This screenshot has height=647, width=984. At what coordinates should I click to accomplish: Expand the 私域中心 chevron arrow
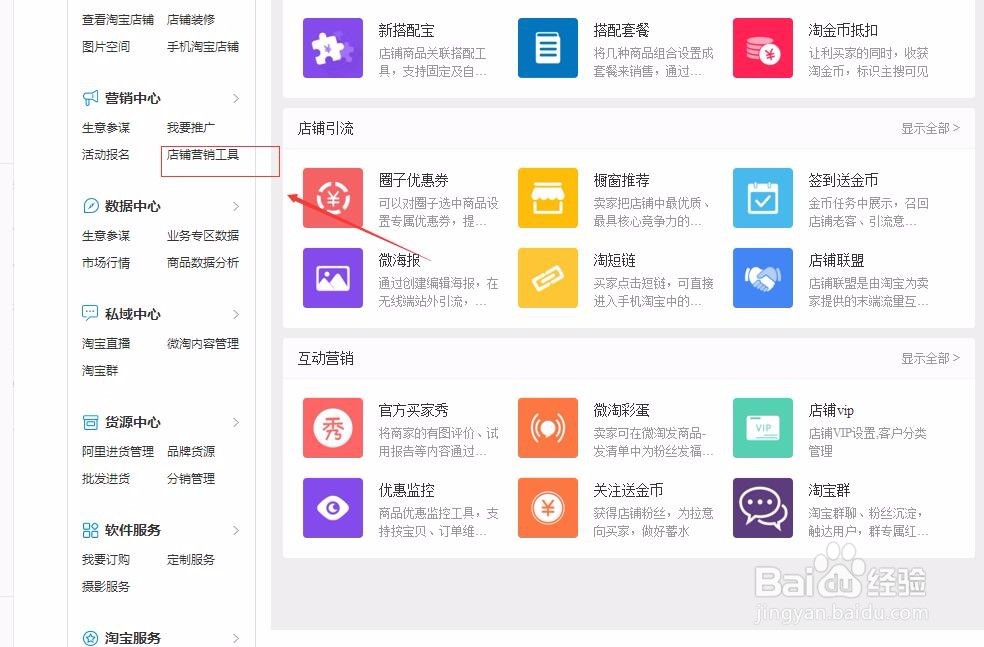pyautogui.click(x=236, y=314)
